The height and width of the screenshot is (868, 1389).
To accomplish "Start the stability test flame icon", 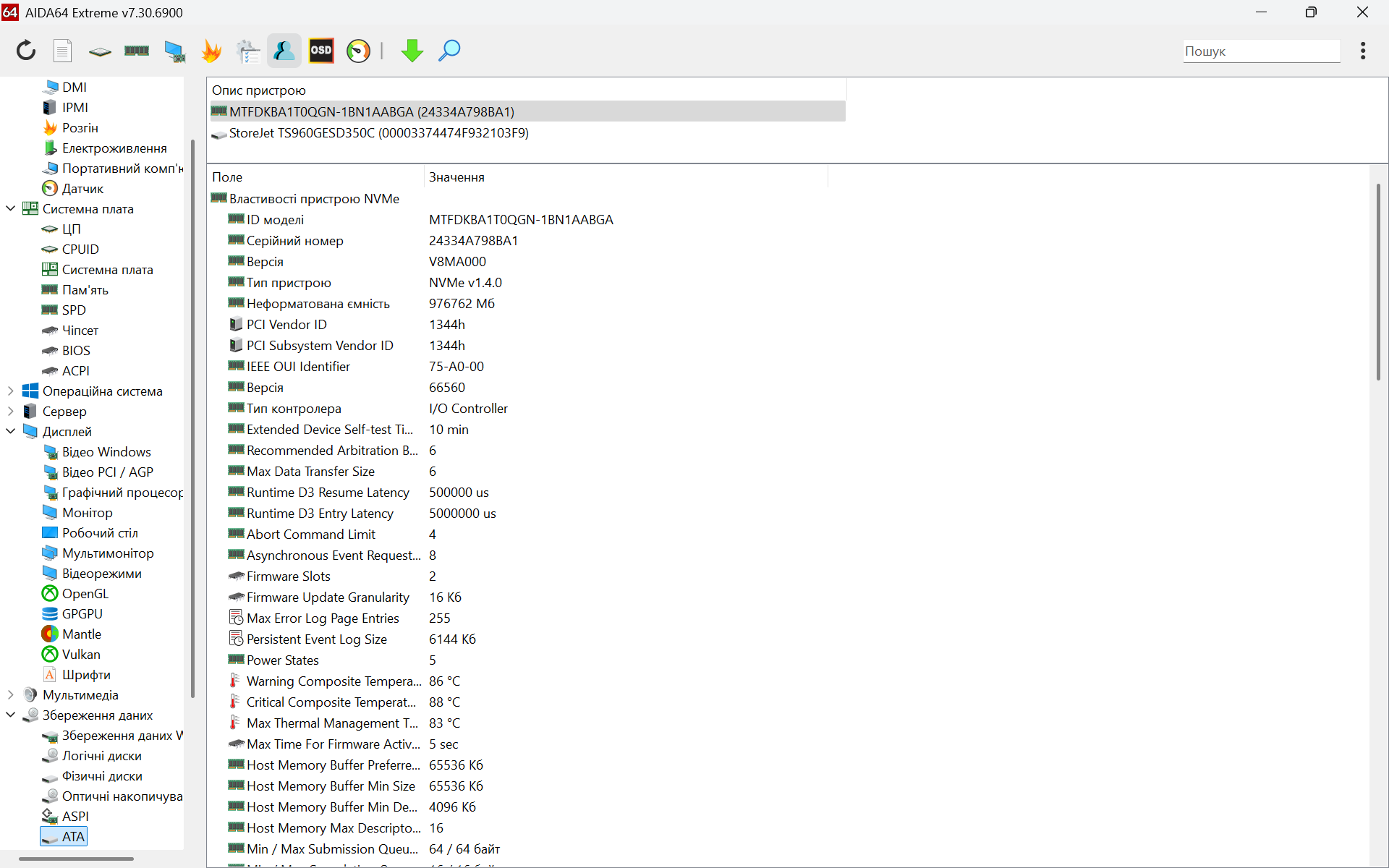I will click(x=211, y=51).
